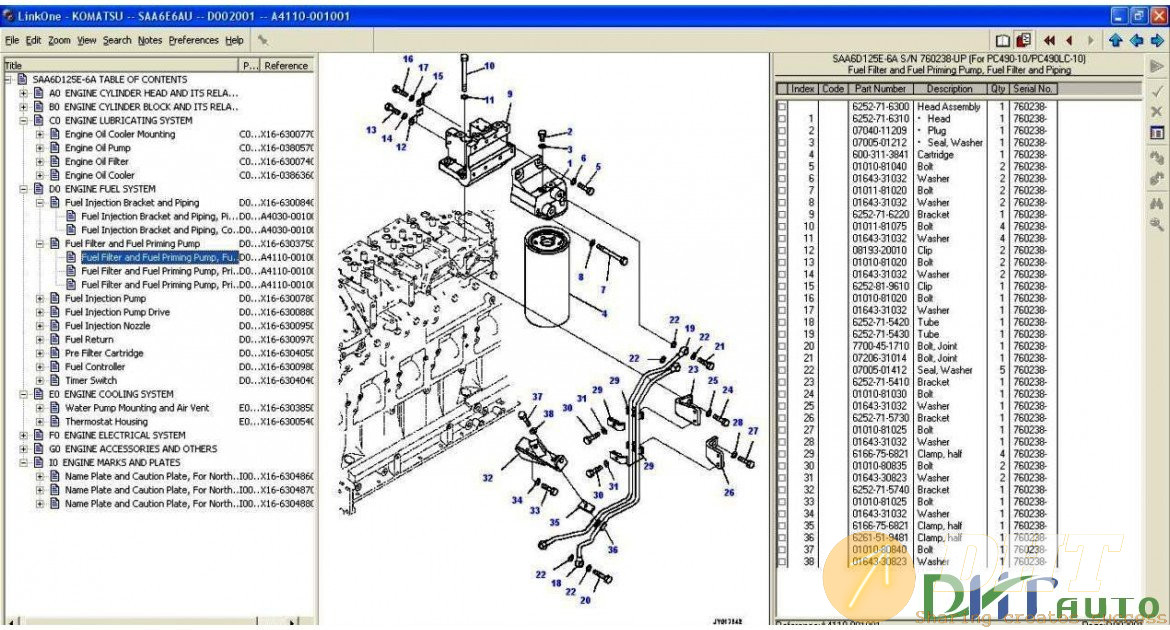1170x630 pixels.
Task: Click the Reference column header in tree
Action: click(287, 66)
